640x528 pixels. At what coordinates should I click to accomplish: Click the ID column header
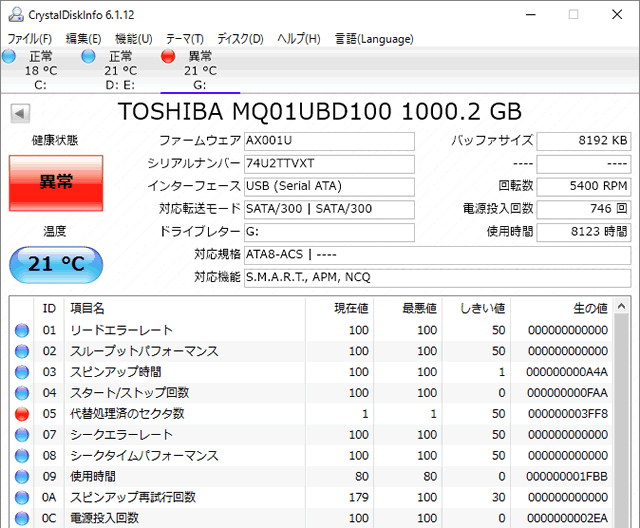pyautogui.click(x=49, y=308)
